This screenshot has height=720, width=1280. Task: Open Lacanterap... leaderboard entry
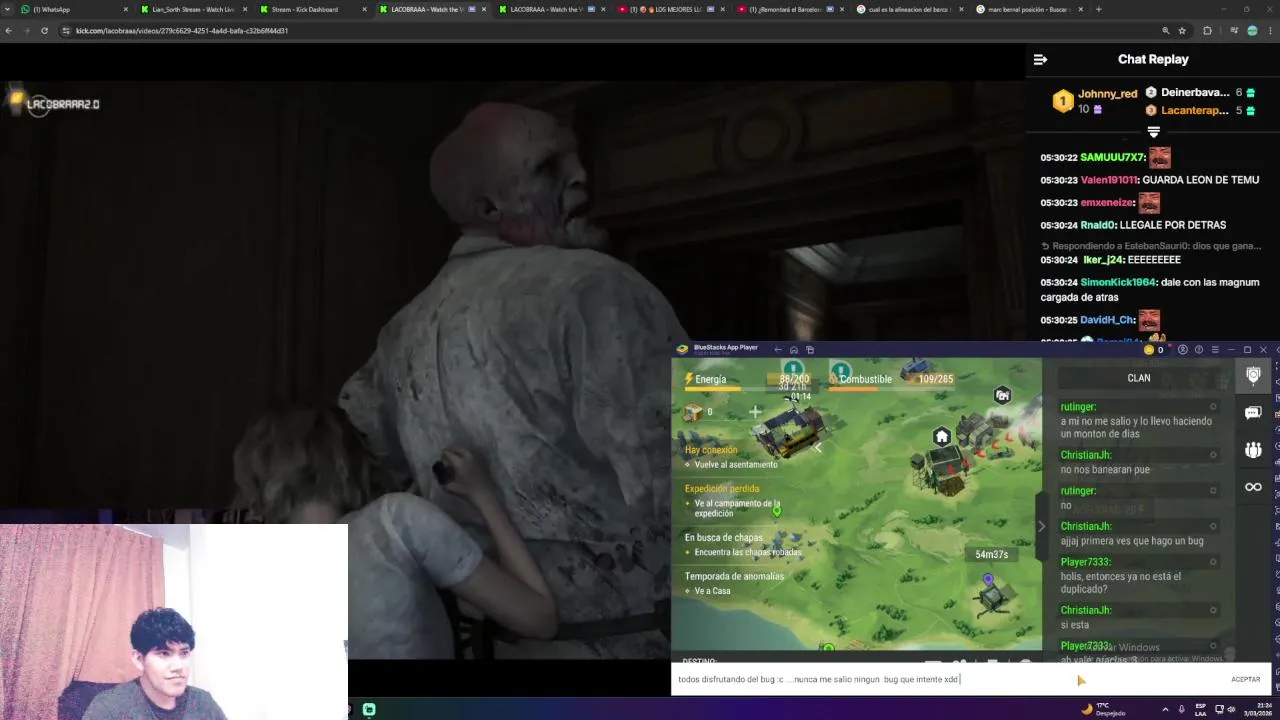[x=1200, y=110]
